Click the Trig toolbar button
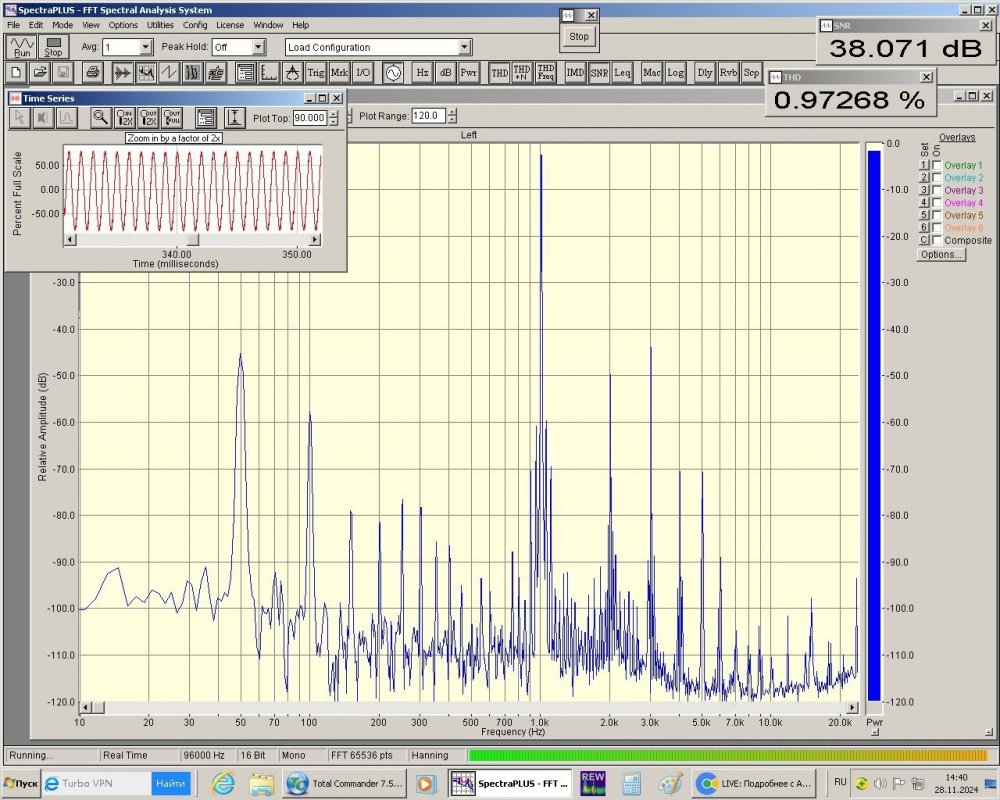The height and width of the screenshot is (800, 1000). tap(315, 72)
